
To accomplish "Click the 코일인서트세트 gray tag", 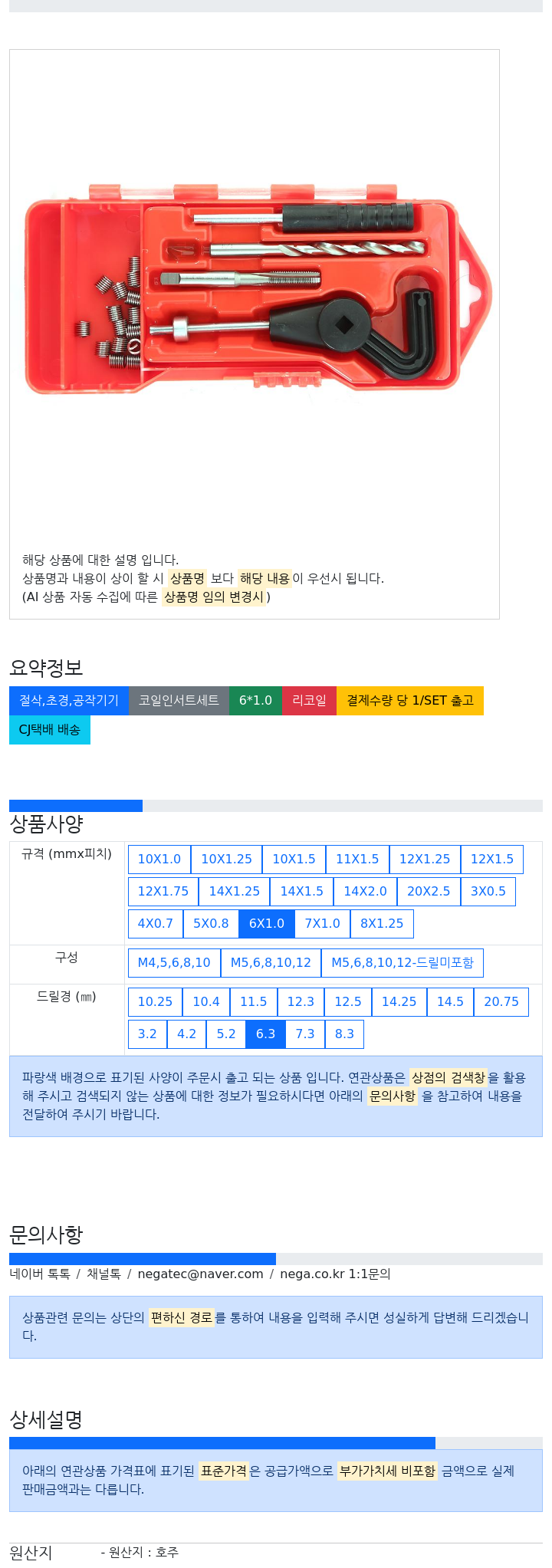I will pyautogui.click(x=179, y=701).
